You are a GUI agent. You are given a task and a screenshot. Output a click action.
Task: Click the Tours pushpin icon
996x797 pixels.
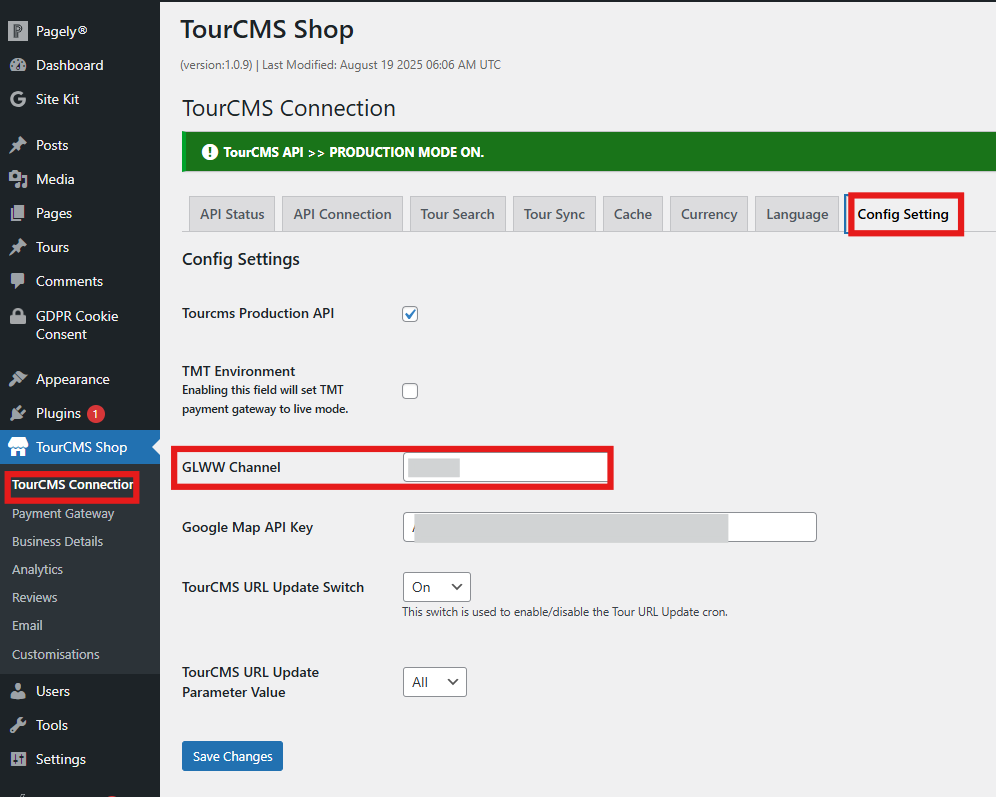(x=18, y=247)
